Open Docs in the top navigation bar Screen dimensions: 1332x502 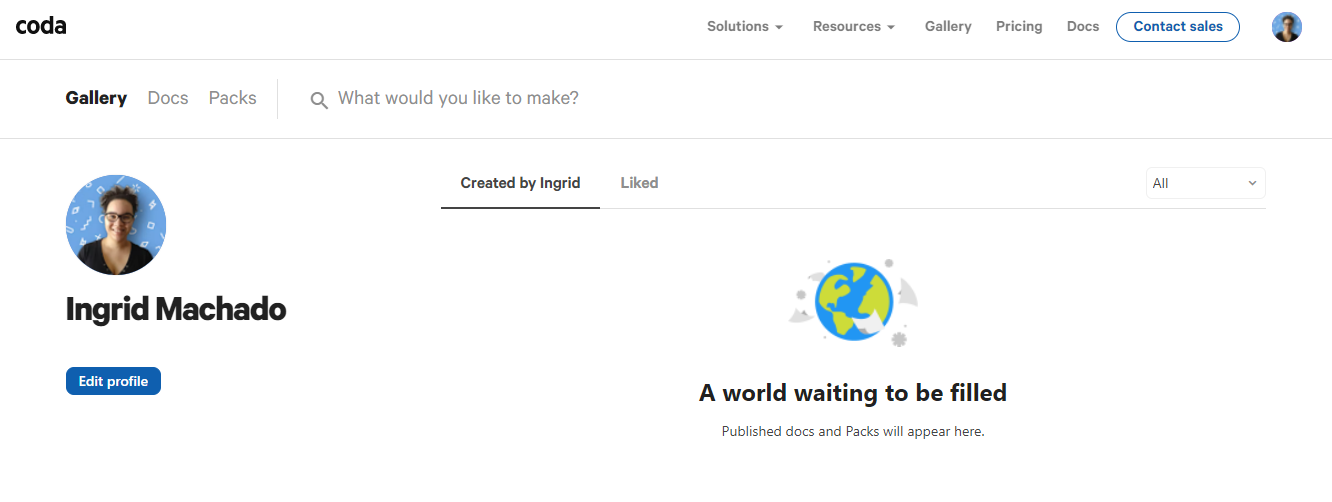pos(1082,27)
